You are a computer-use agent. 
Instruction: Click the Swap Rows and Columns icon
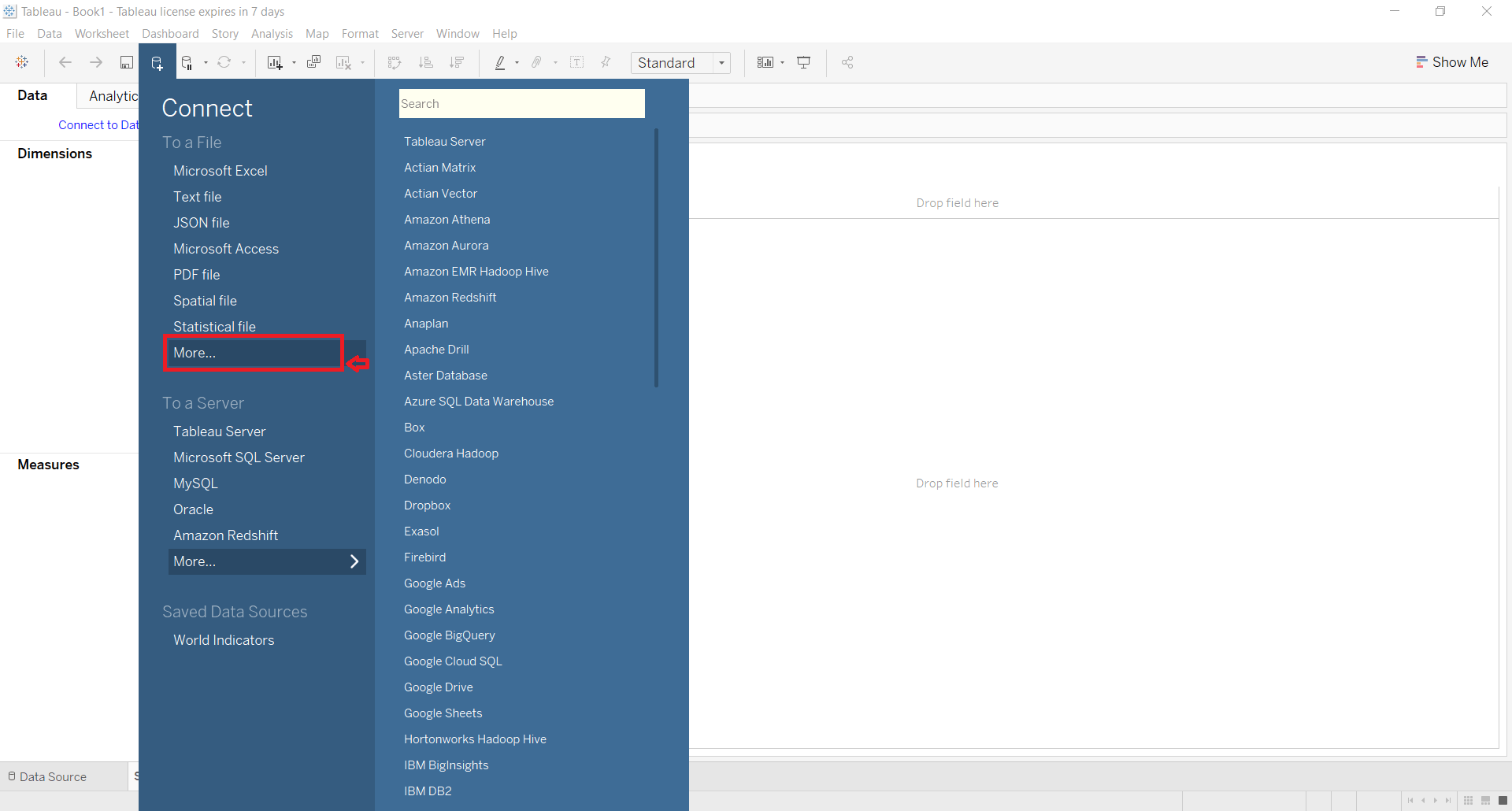394,62
